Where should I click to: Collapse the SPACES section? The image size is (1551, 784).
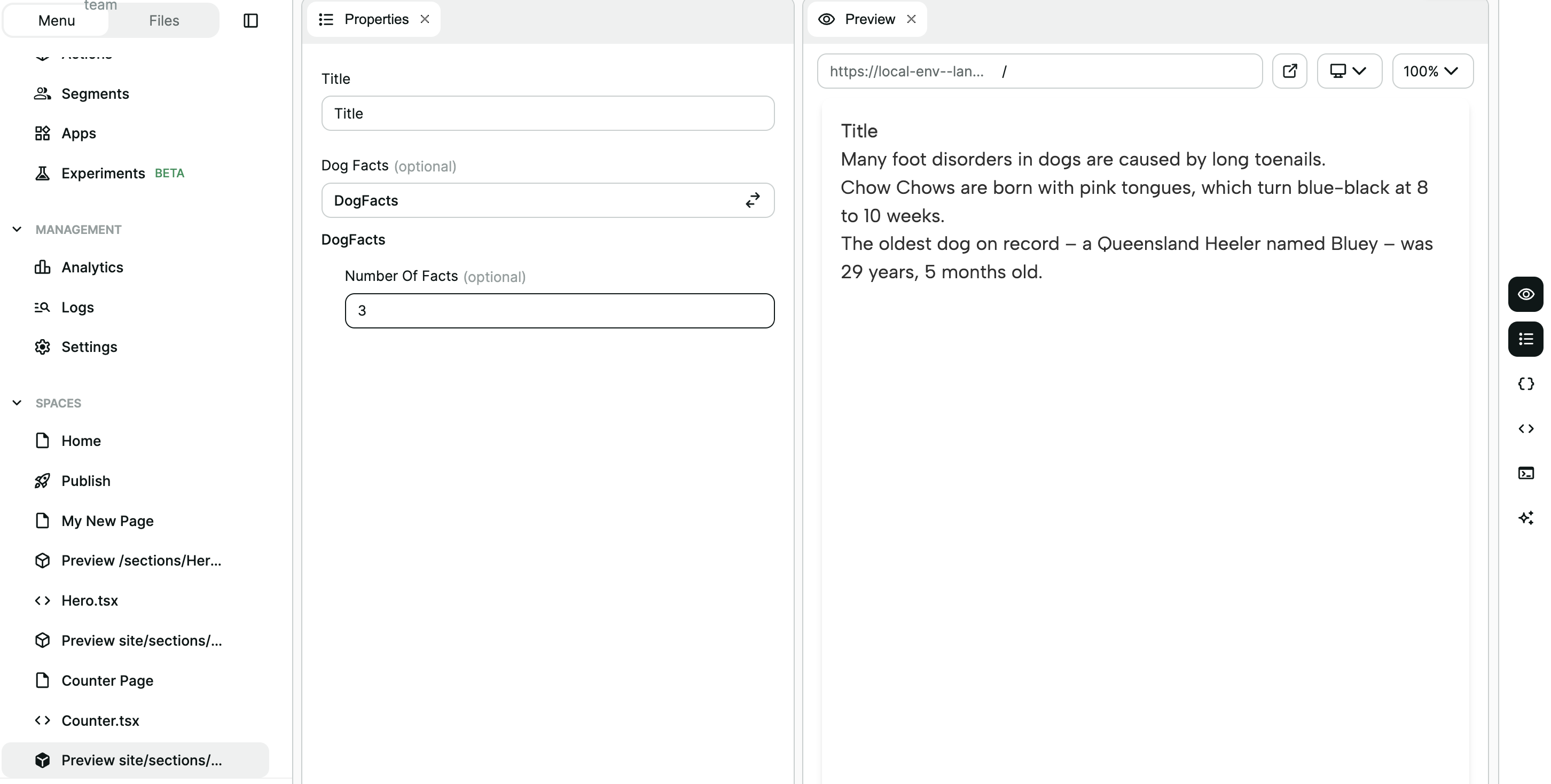coord(17,403)
